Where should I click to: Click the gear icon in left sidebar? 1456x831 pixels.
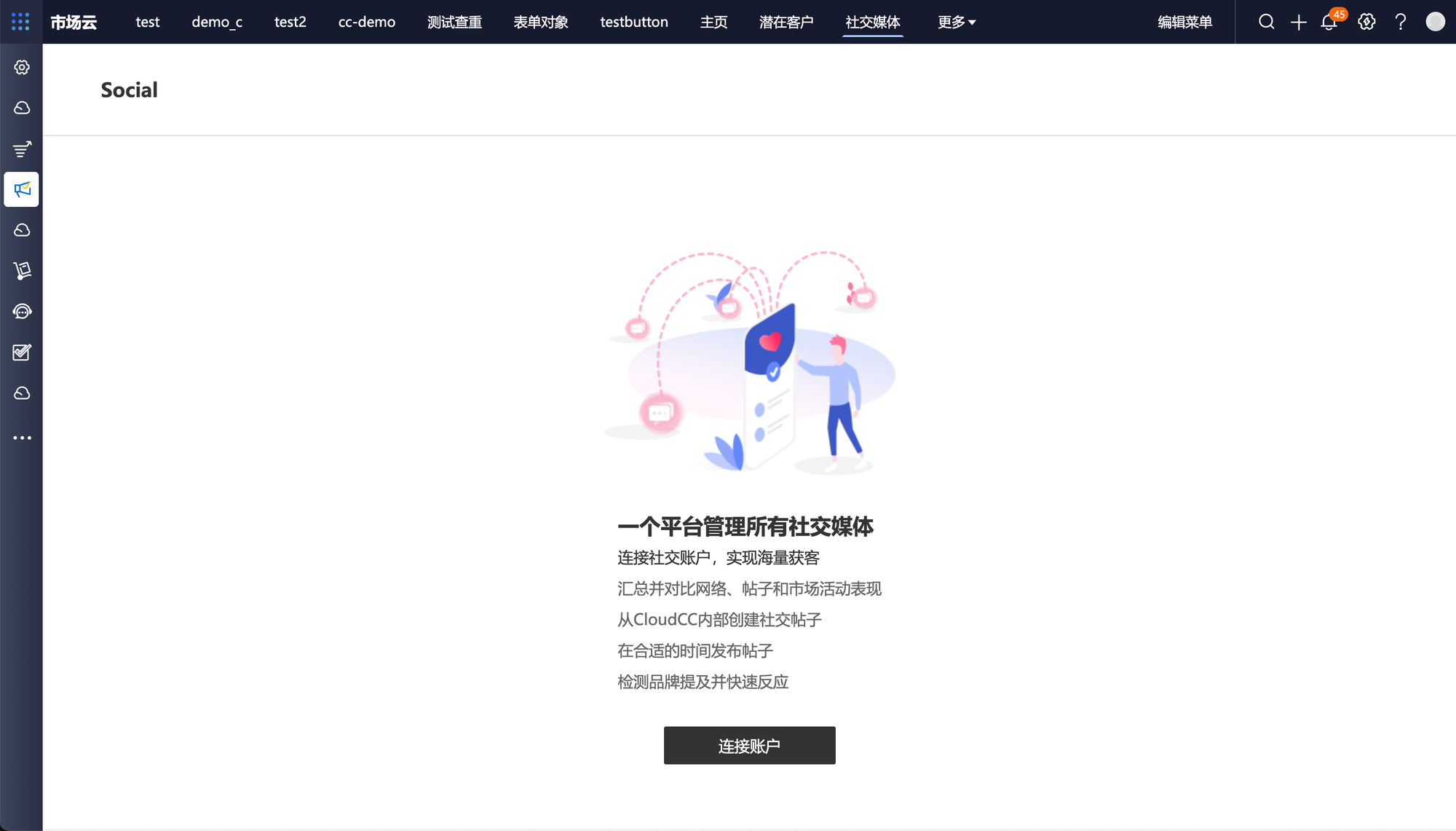click(22, 67)
